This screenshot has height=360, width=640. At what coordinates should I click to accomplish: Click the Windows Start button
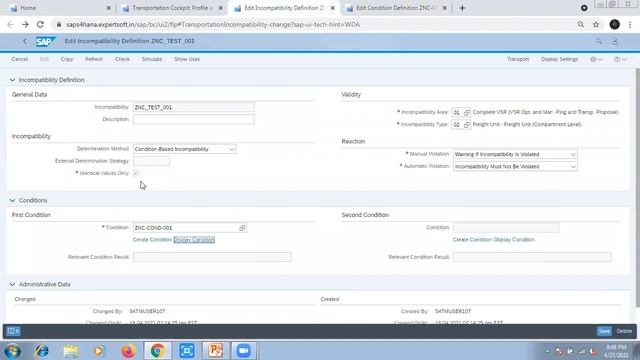click(12, 351)
